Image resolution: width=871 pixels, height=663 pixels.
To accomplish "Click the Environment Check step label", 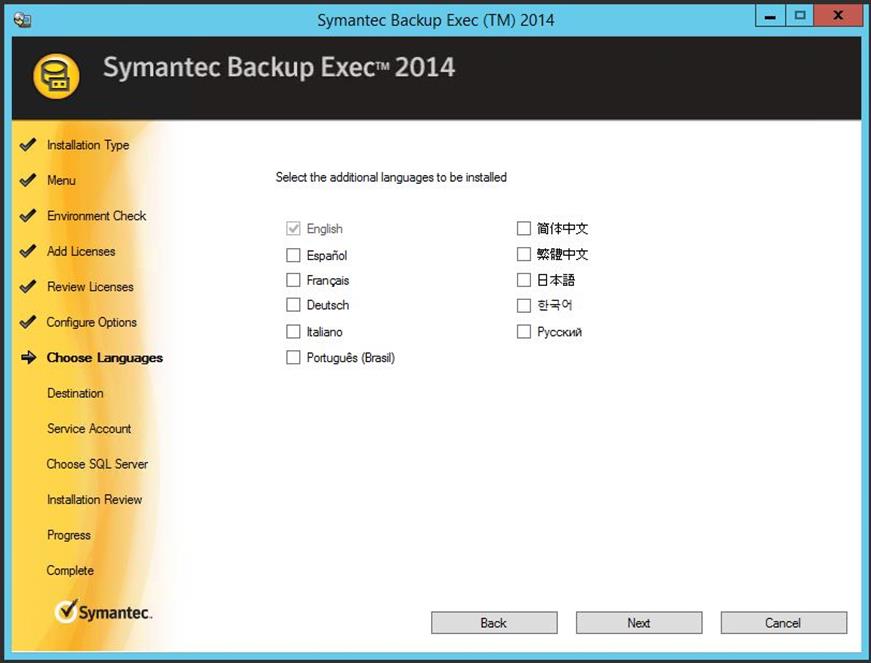I will pyautogui.click(x=97, y=215).
